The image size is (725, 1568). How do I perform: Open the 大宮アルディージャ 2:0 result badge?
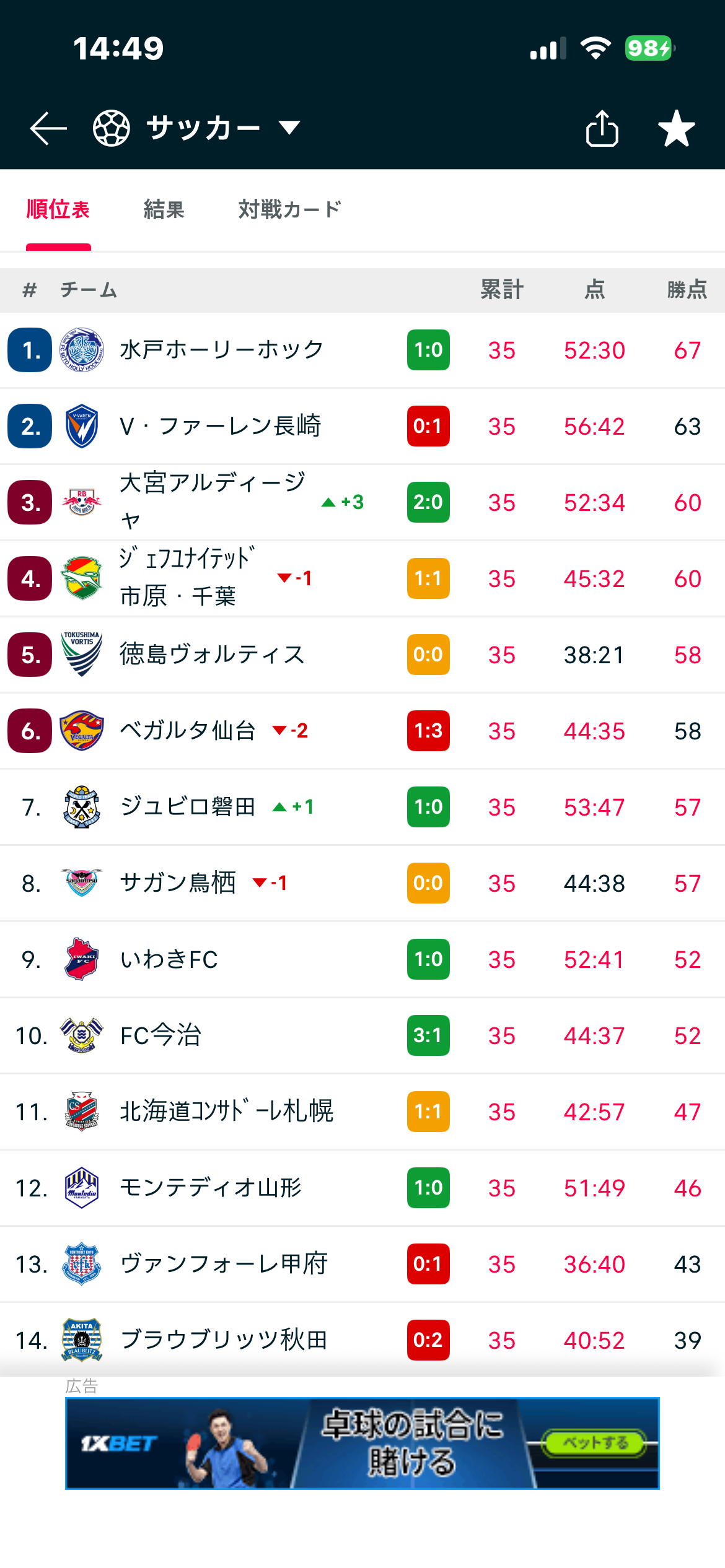pyautogui.click(x=428, y=502)
